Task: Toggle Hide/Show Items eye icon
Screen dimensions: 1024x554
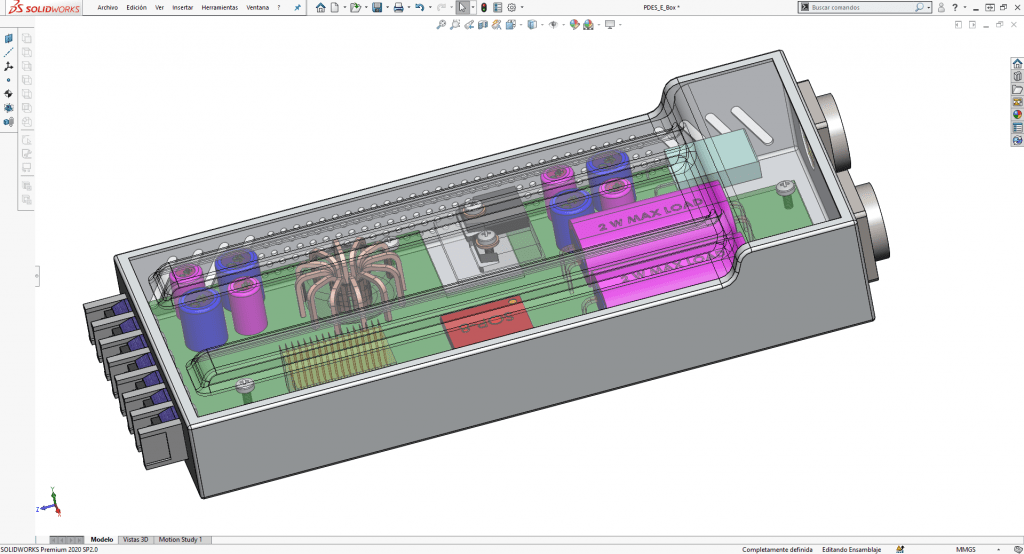Action: coord(554,25)
